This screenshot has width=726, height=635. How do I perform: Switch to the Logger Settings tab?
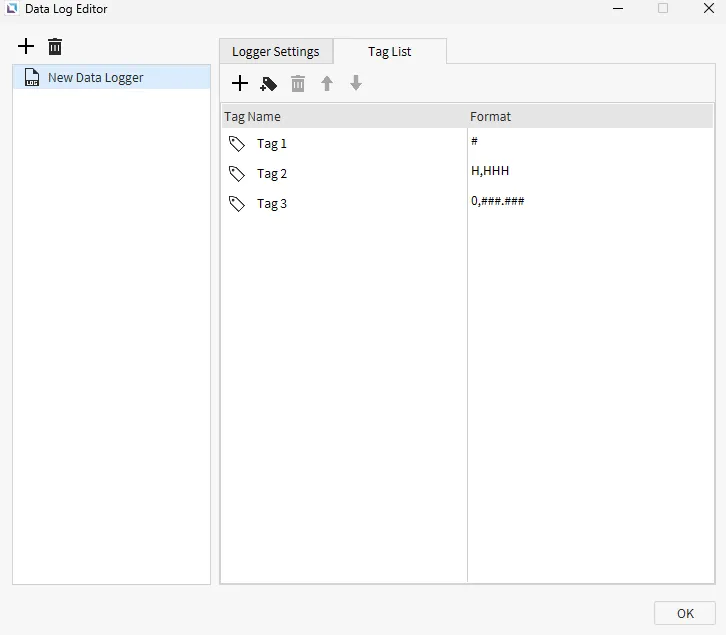pos(276,52)
